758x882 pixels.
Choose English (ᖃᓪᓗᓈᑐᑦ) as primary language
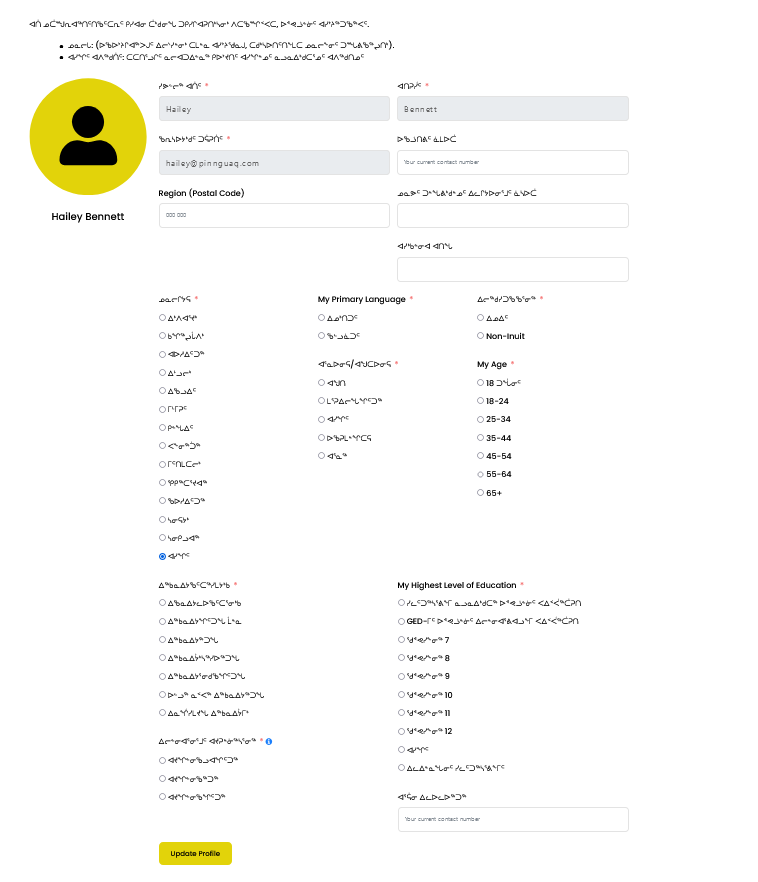tap(322, 336)
